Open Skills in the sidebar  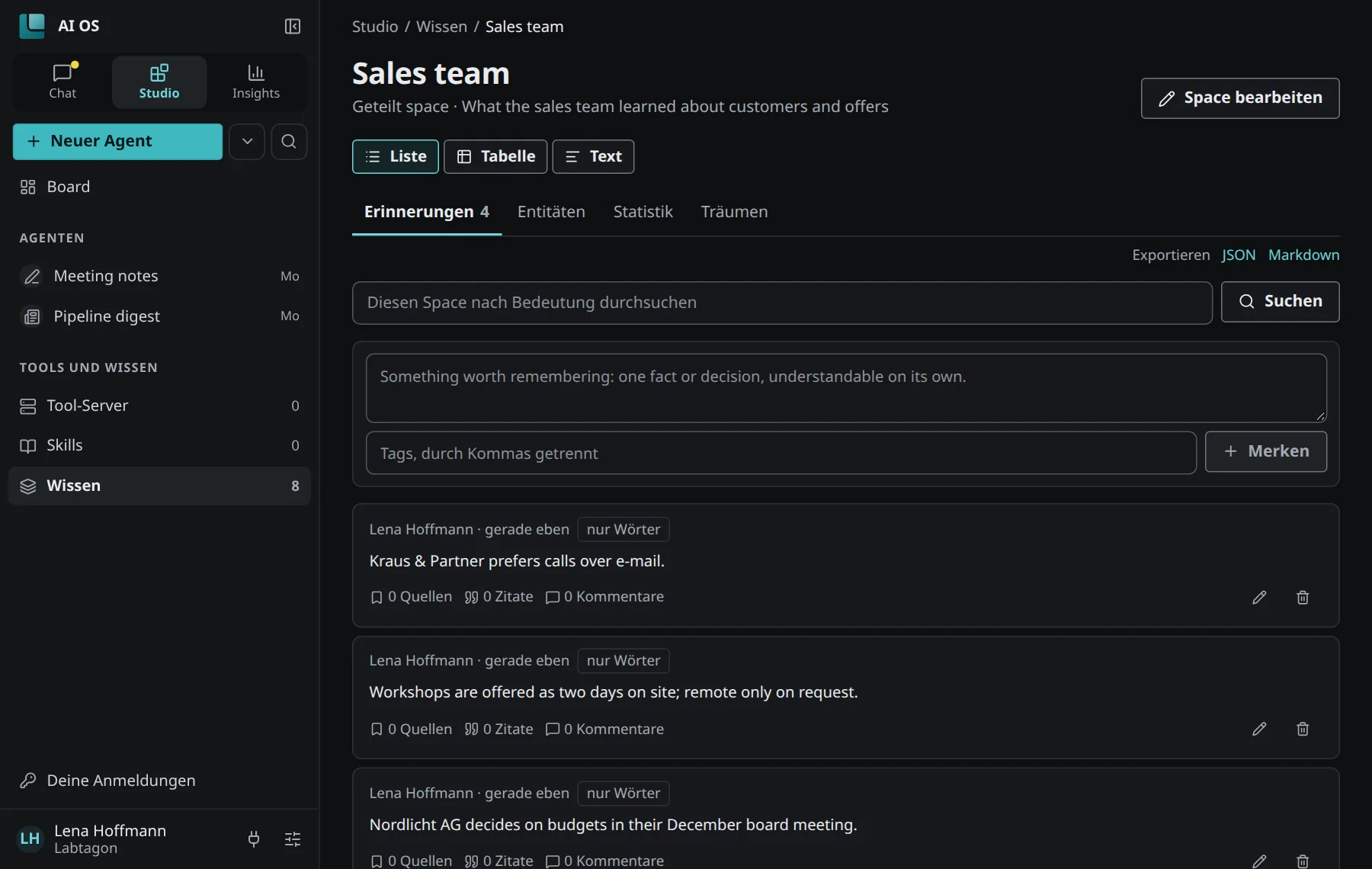point(159,445)
